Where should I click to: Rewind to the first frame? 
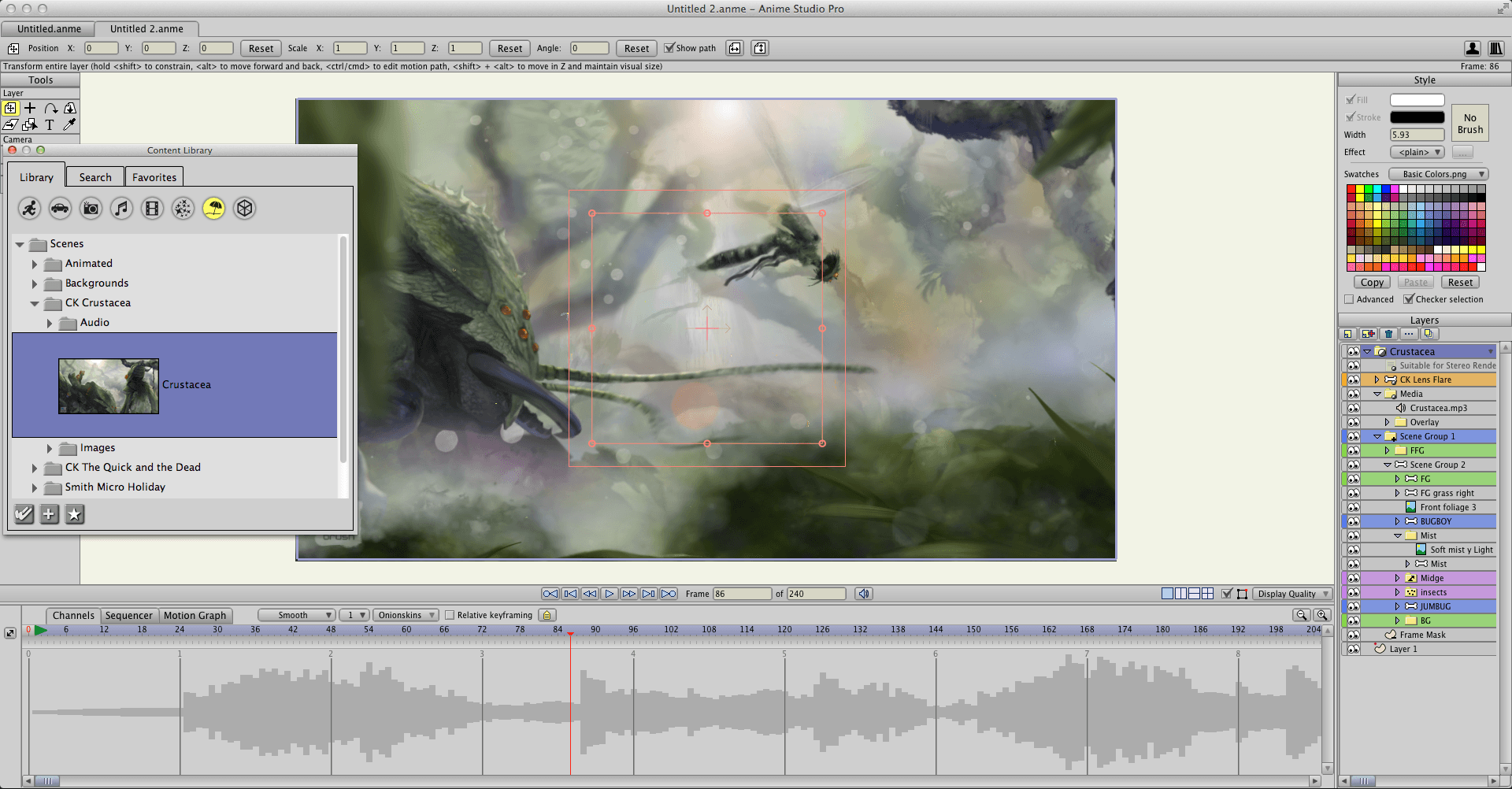(x=550, y=594)
